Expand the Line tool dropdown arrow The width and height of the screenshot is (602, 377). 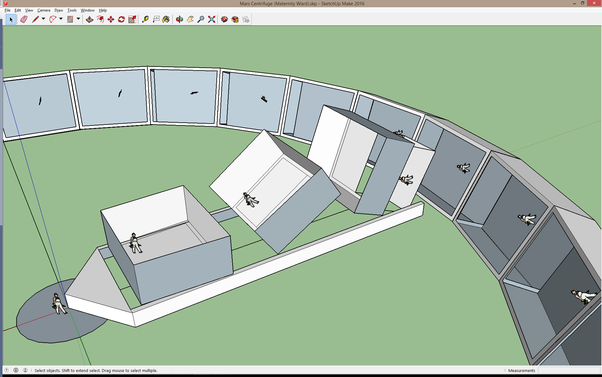[43, 19]
